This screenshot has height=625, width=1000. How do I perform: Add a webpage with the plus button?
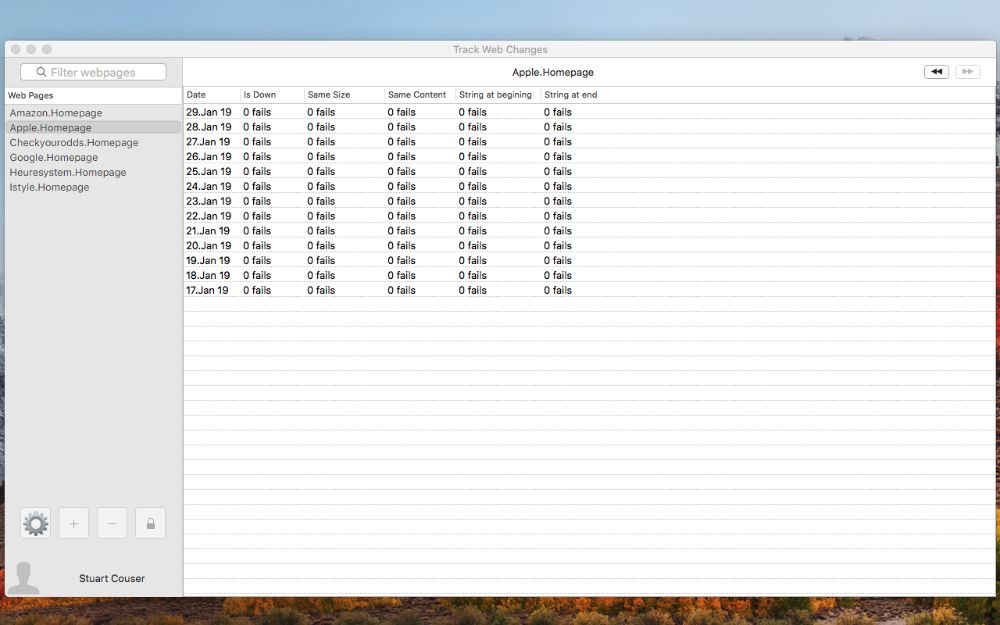click(74, 524)
